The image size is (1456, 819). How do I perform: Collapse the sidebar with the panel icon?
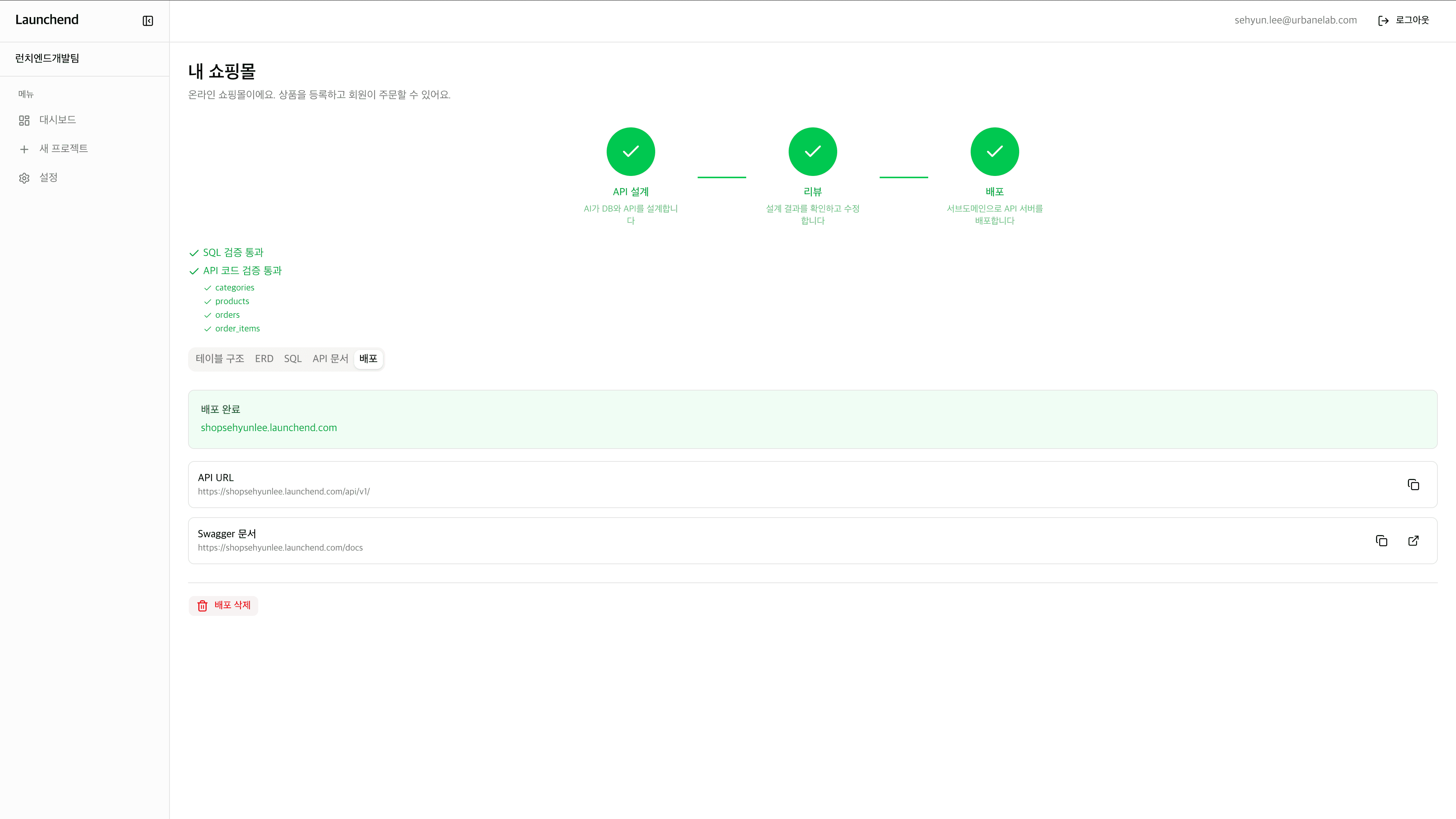coord(147,21)
